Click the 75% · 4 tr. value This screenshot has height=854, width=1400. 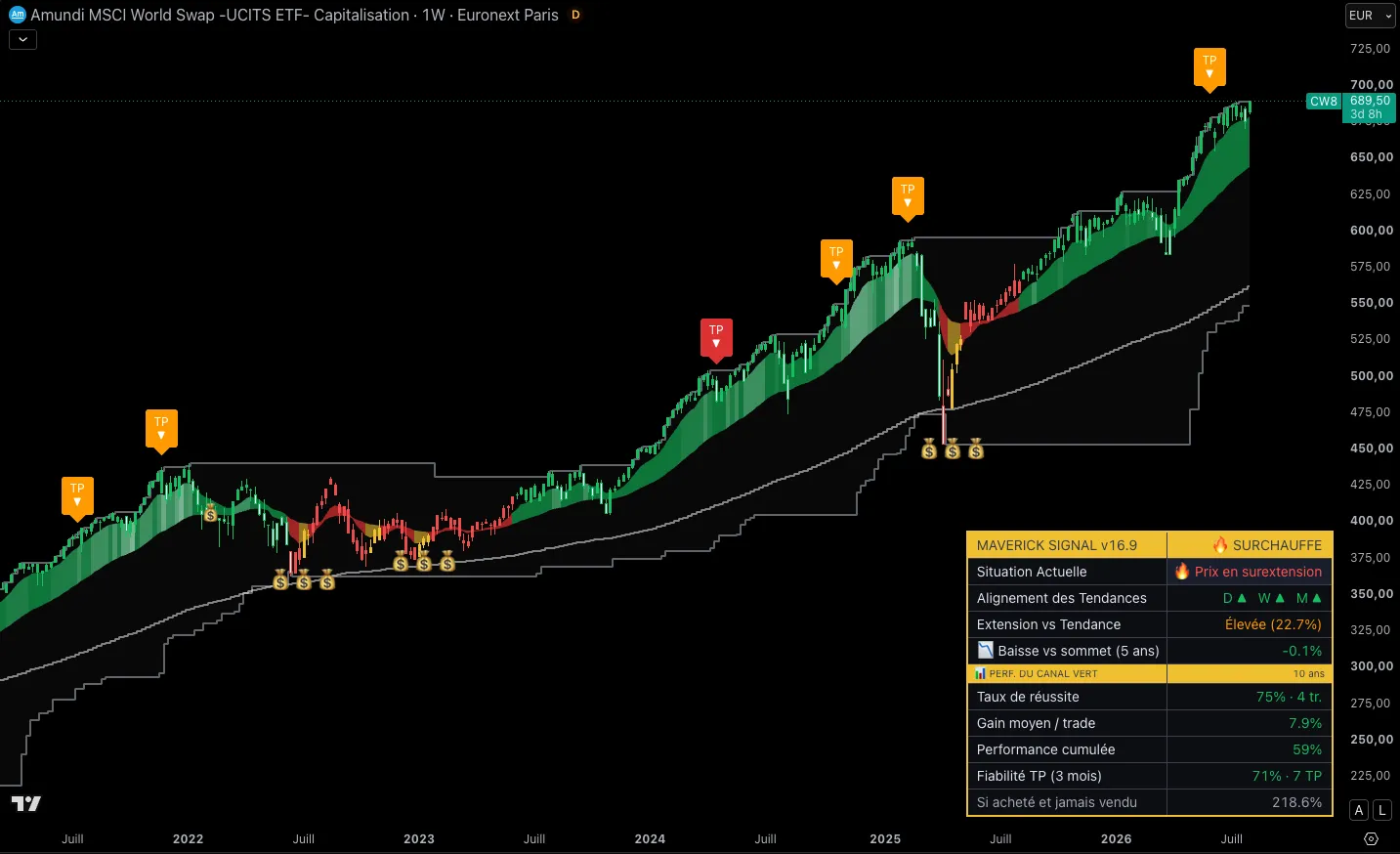pos(1289,697)
